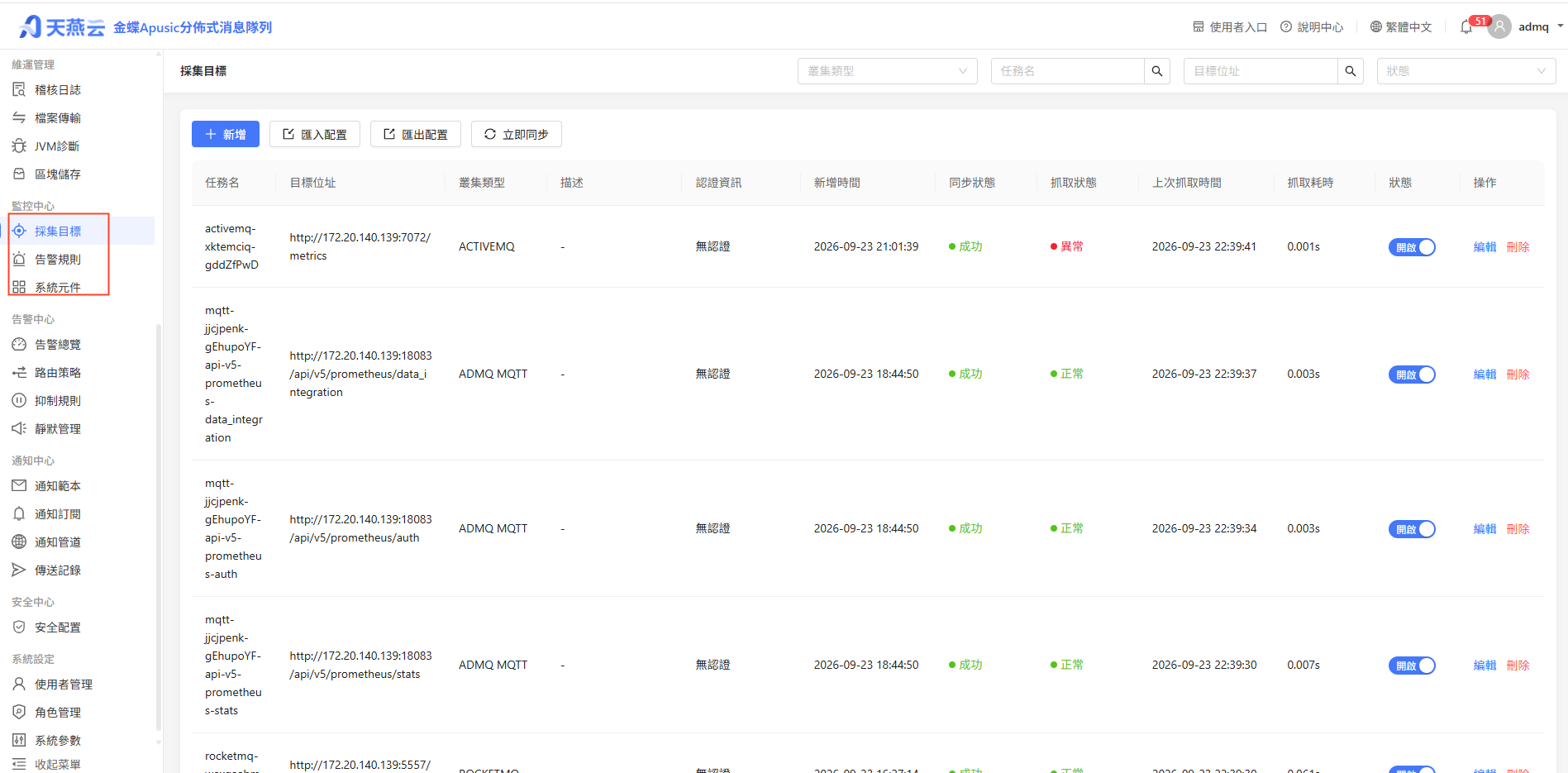Click the target address search magnifier icon
Image resolution: width=1568 pixels, height=773 pixels.
1351,71
